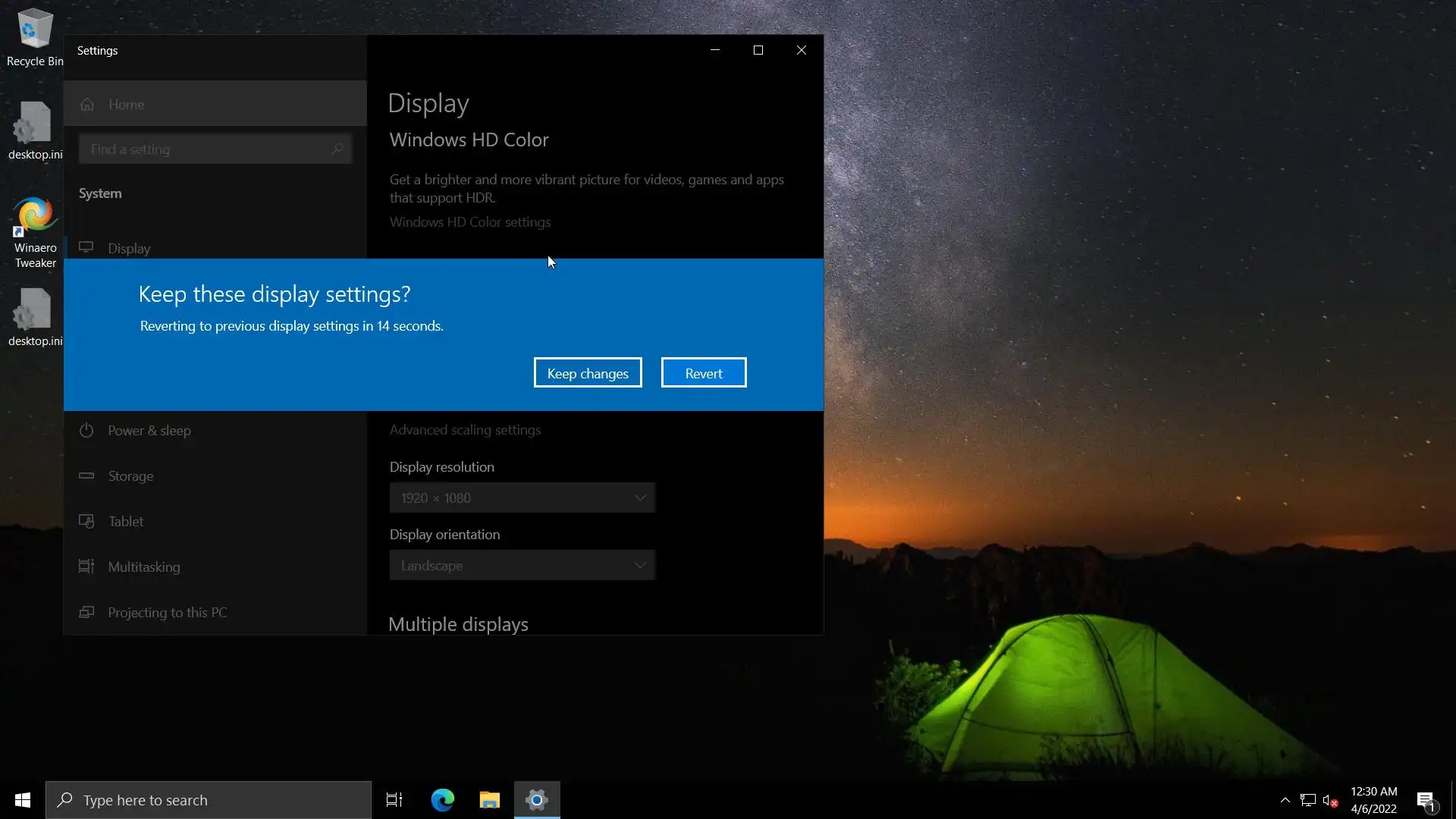Viewport: 1456px width, 819px height.
Task: Click the Find a setting search box
Action: tap(209, 149)
